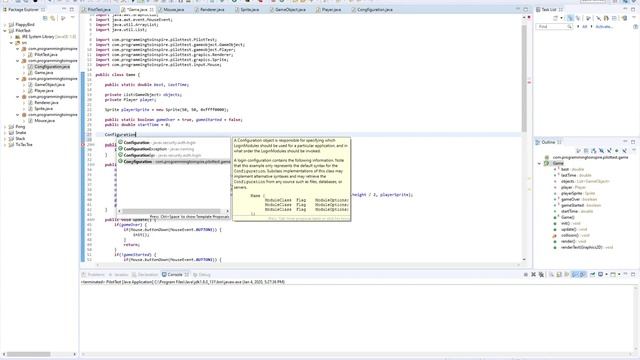
Task: Select Configuration.java in Package Explorer
Action: tap(51, 67)
